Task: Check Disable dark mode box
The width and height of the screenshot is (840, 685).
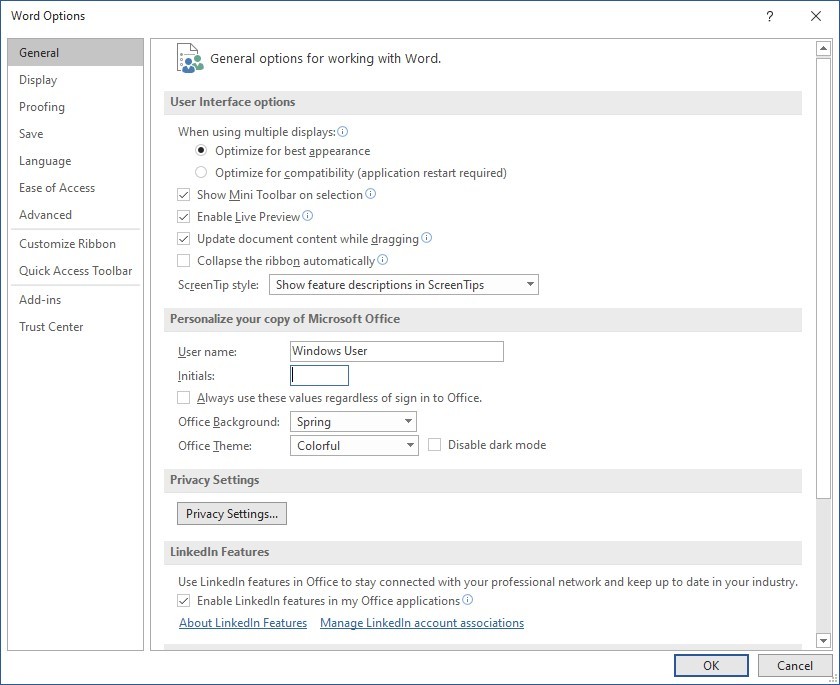Action: [434, 445]
